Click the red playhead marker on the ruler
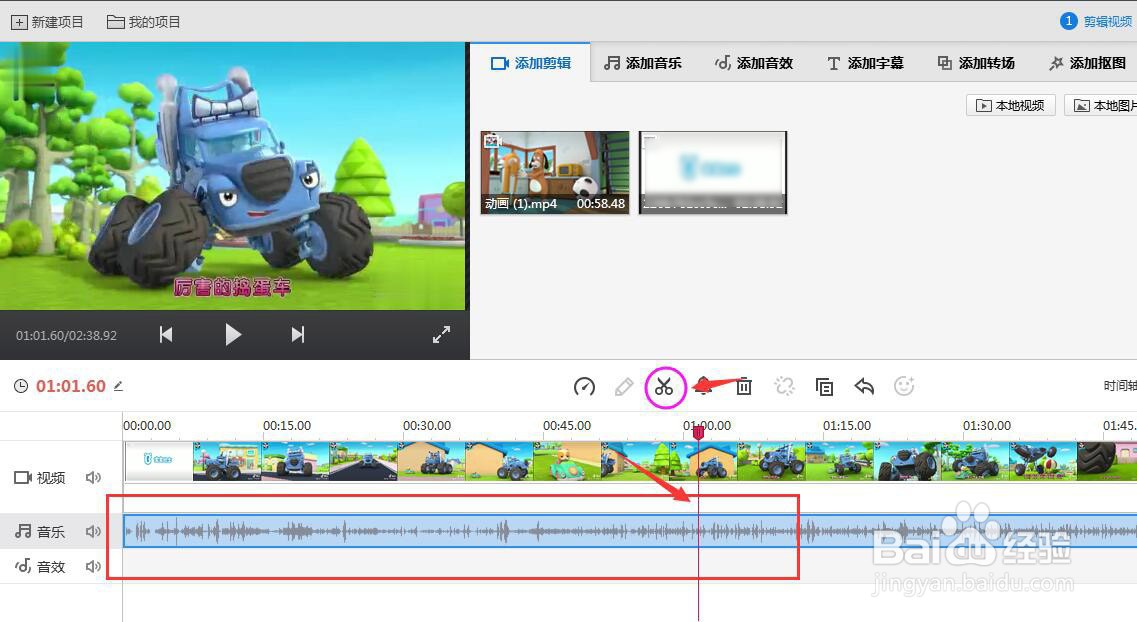 [x=698, y=433]
